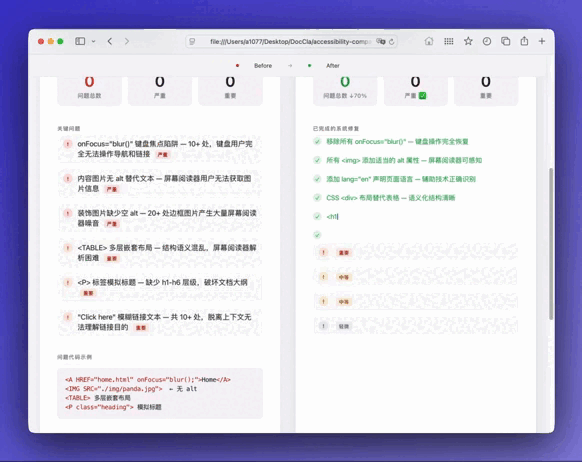Click the check icon beside the <h1 line
This screenshot has height=462, width=582.
pyautogui.click(x=317, y=216)
